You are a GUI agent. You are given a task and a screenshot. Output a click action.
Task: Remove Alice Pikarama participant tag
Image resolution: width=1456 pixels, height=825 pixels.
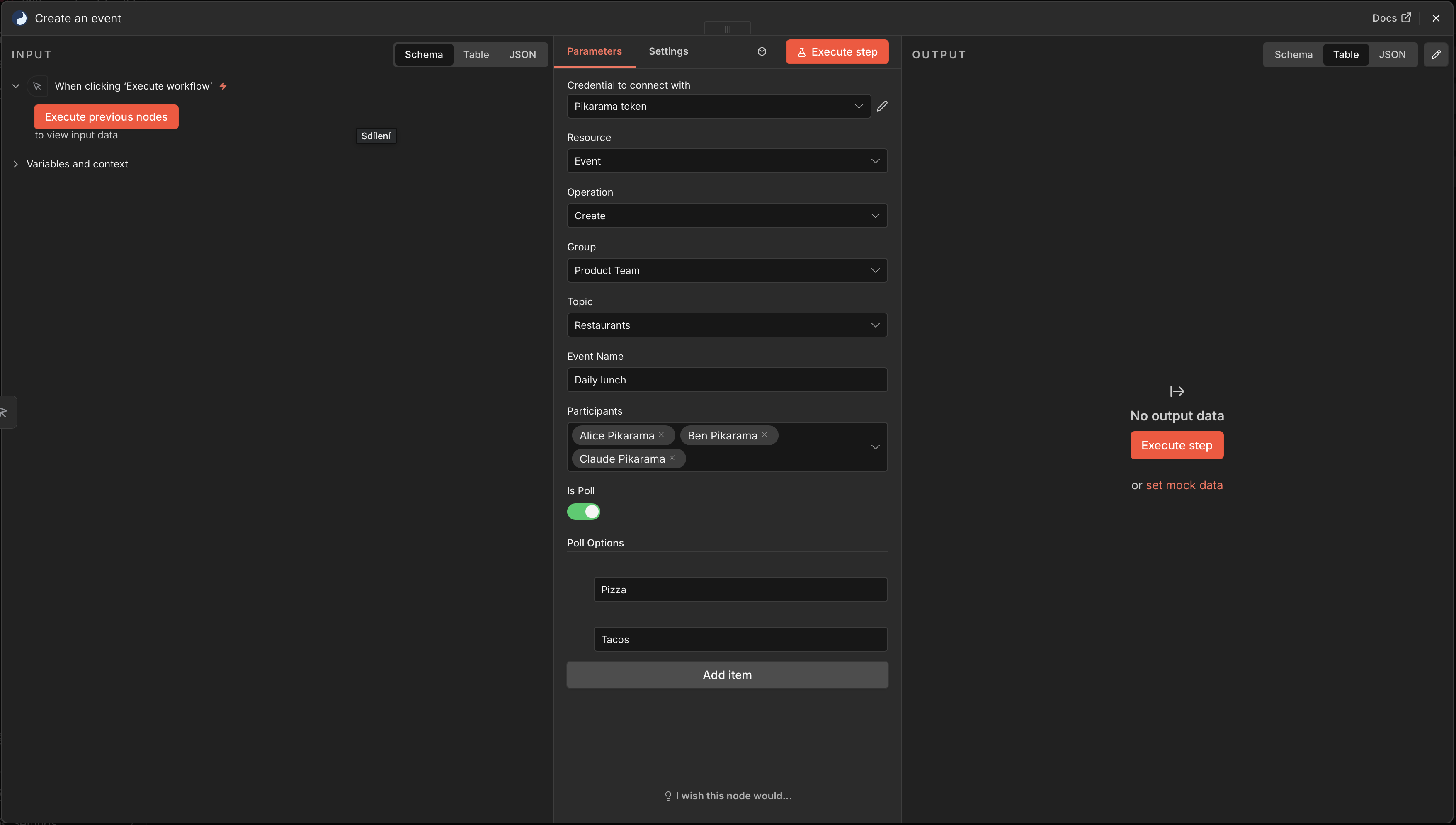(661, 434)
